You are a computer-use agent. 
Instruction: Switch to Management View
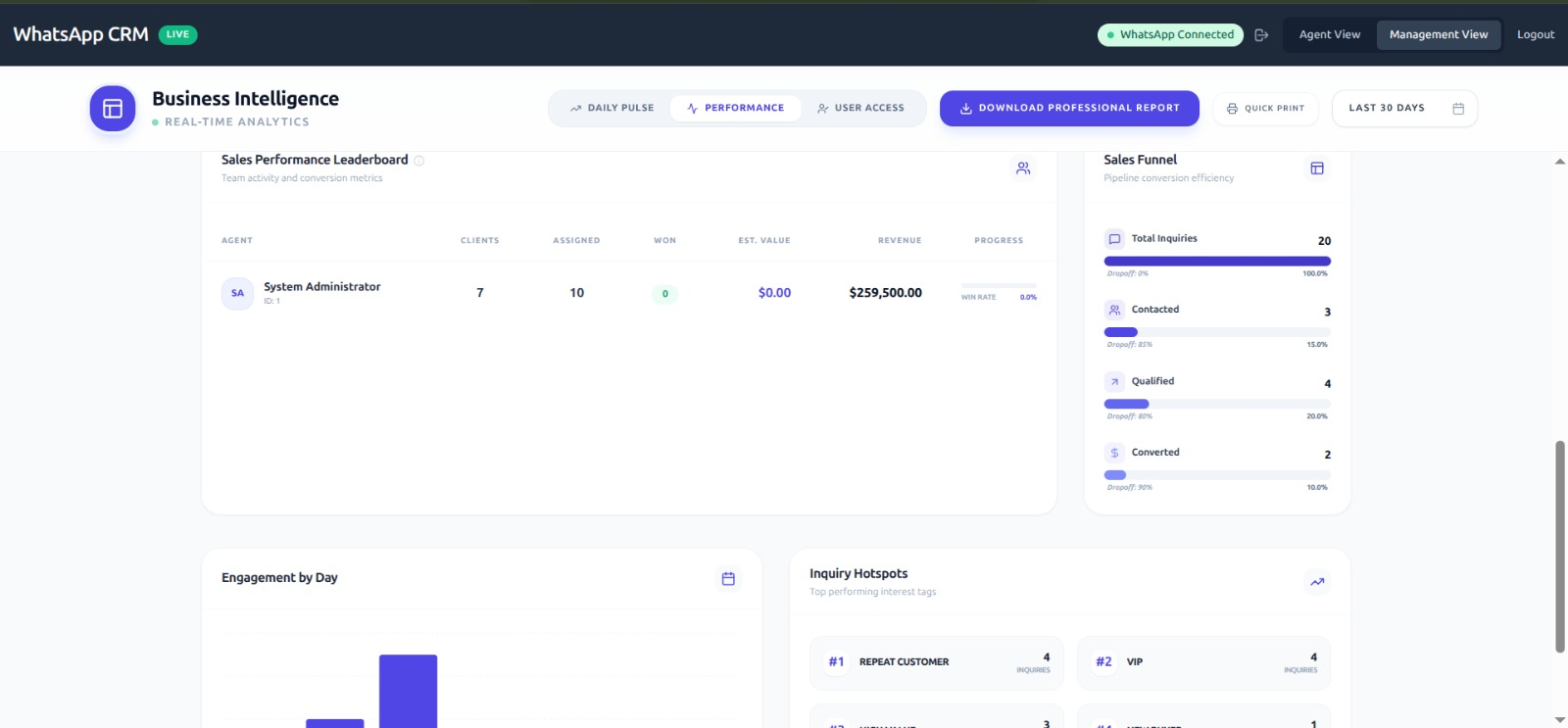[x=1438, y=34]
